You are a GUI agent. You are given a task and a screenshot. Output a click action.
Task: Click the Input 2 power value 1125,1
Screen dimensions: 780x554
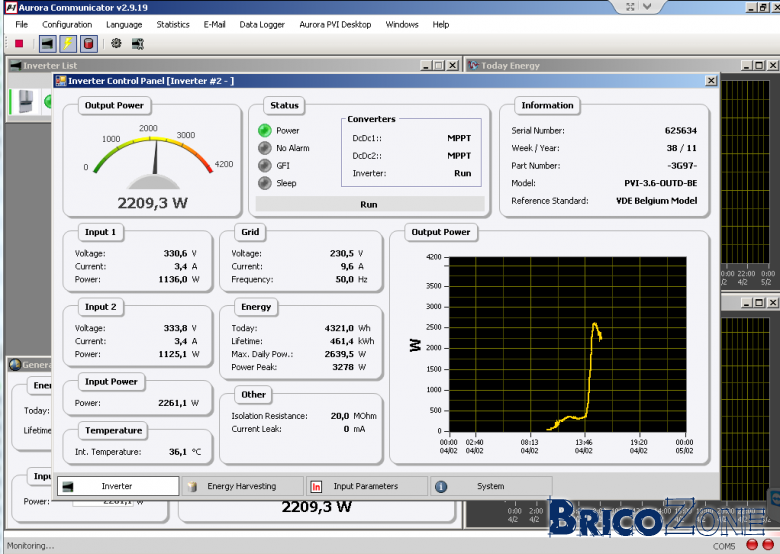[173, 354]
